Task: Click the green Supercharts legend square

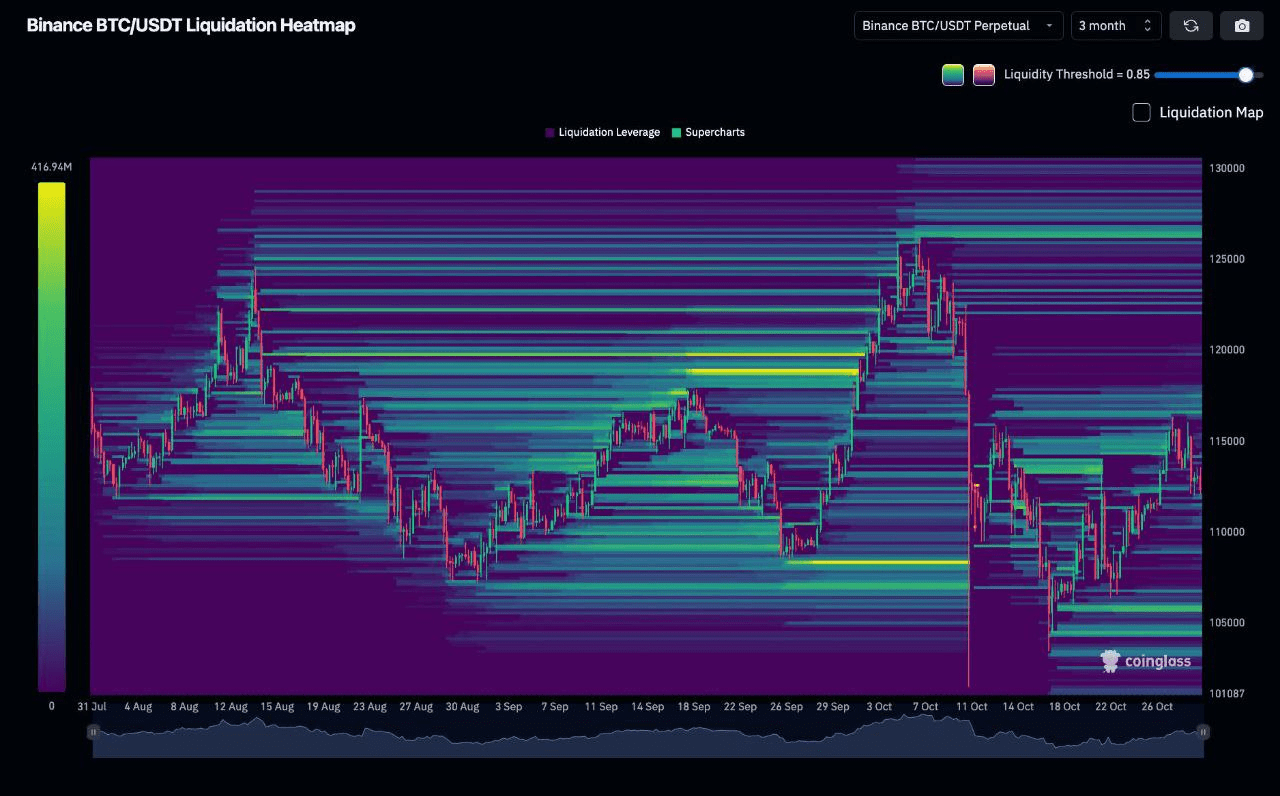Action: [677, 132]
